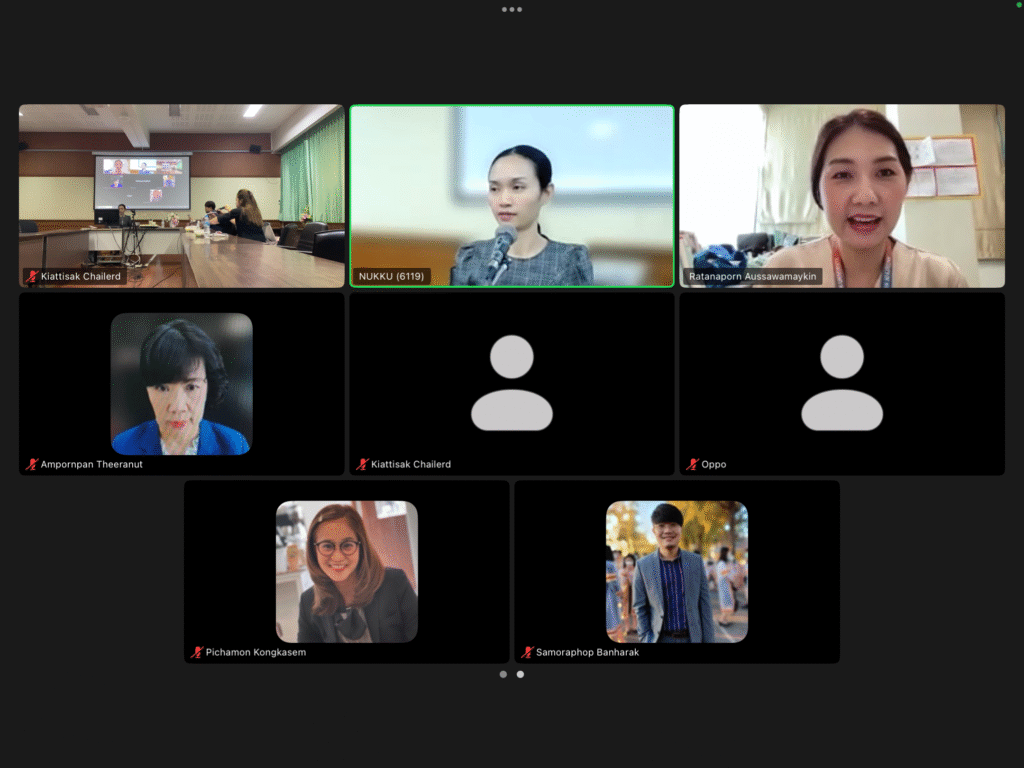Select Samoraphop Banharak's profile photo
Screen dimensions: 1024x768
coord(677,571)
